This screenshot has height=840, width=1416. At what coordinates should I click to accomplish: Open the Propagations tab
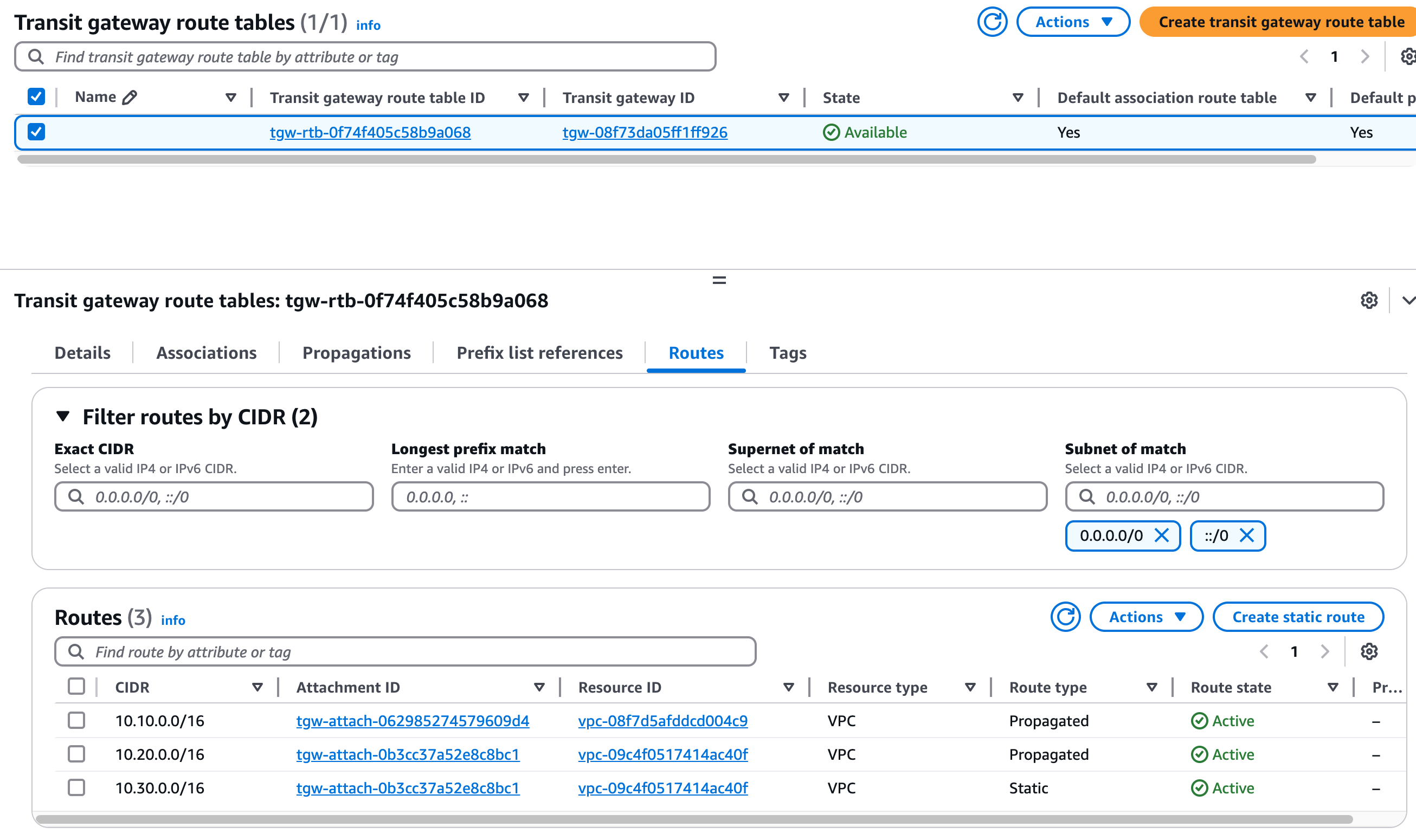(356, 353)
